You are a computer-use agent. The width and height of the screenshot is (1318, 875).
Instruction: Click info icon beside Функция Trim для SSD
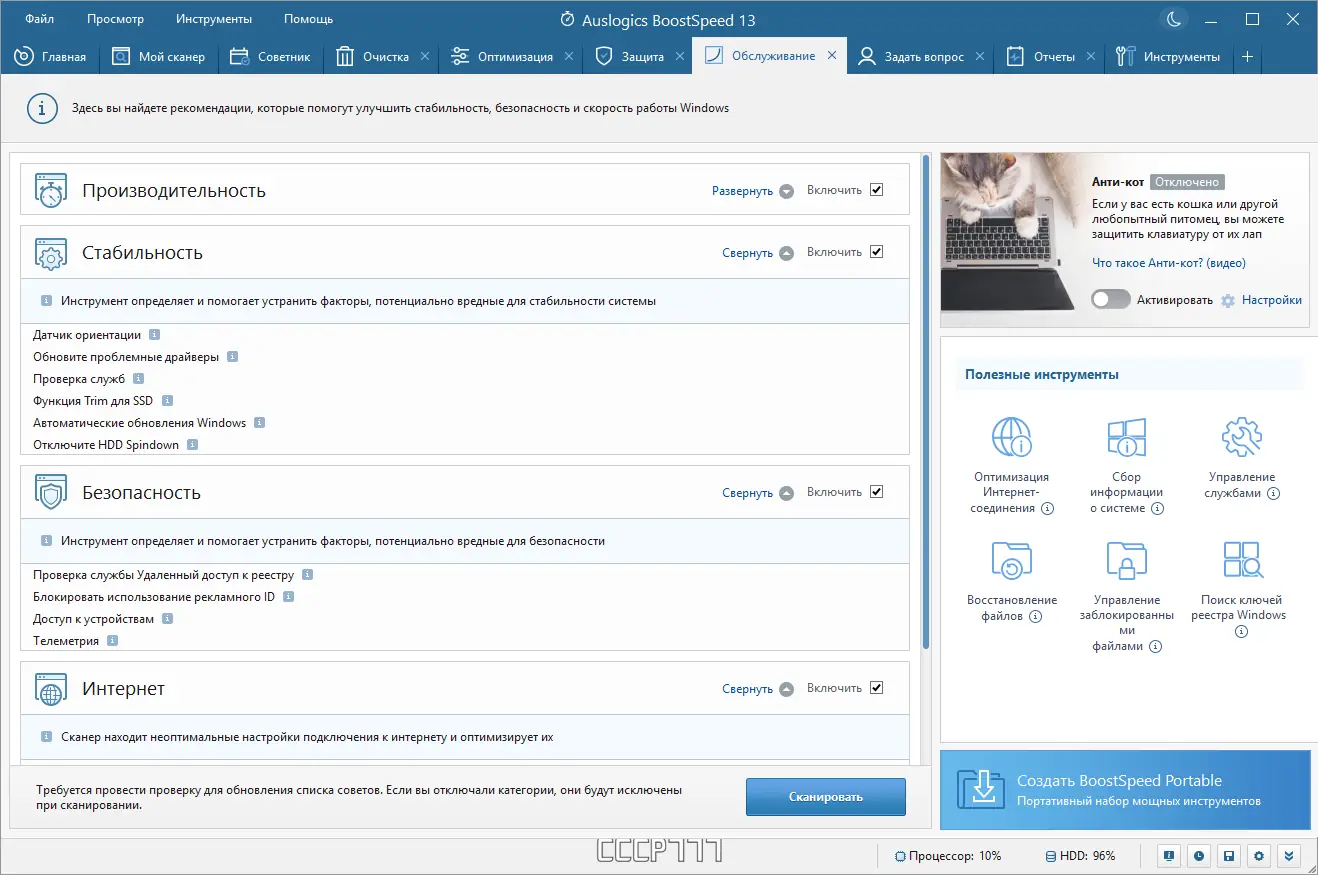pyautogui.click(x=168, y=401)
